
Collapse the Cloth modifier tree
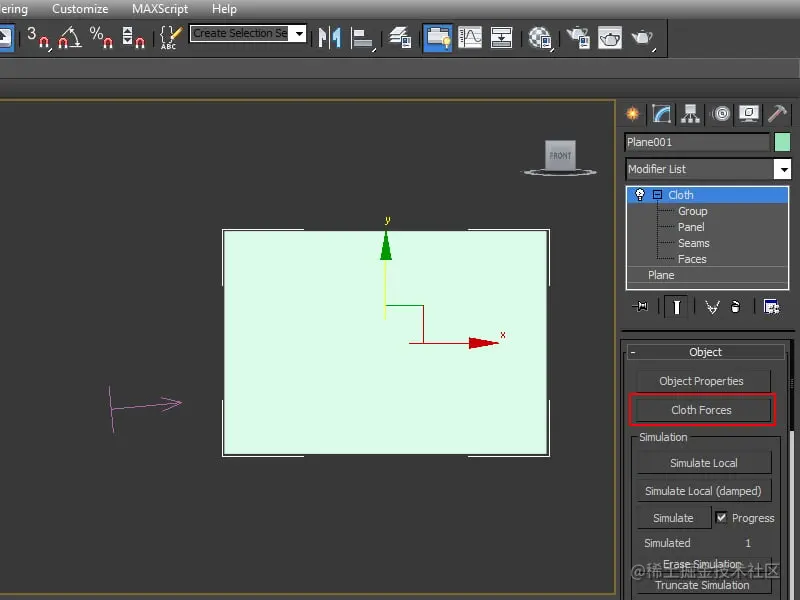pos(658,194)
